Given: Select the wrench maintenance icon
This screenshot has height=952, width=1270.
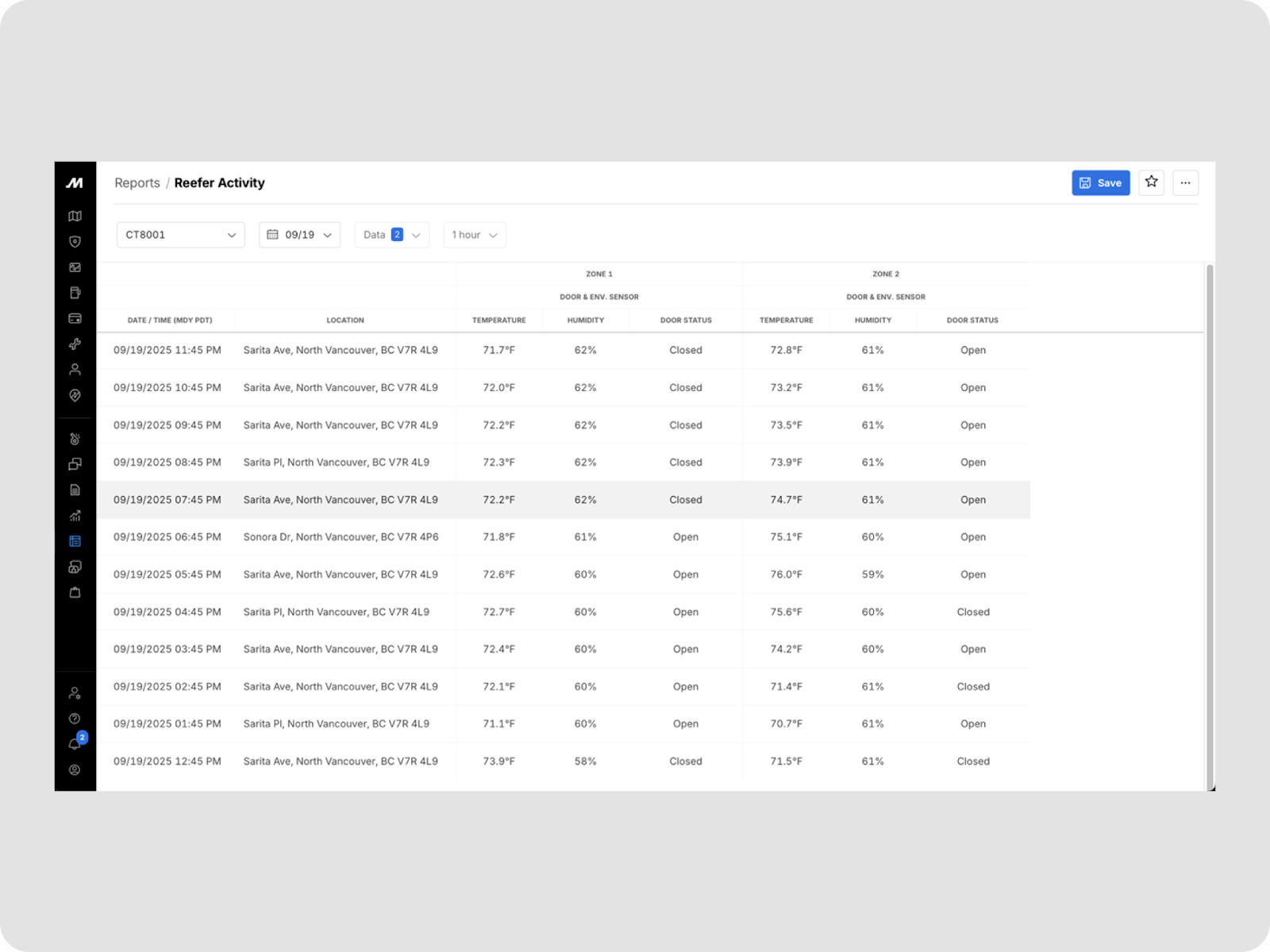Looking at the screenshot, I should (75, 344).
